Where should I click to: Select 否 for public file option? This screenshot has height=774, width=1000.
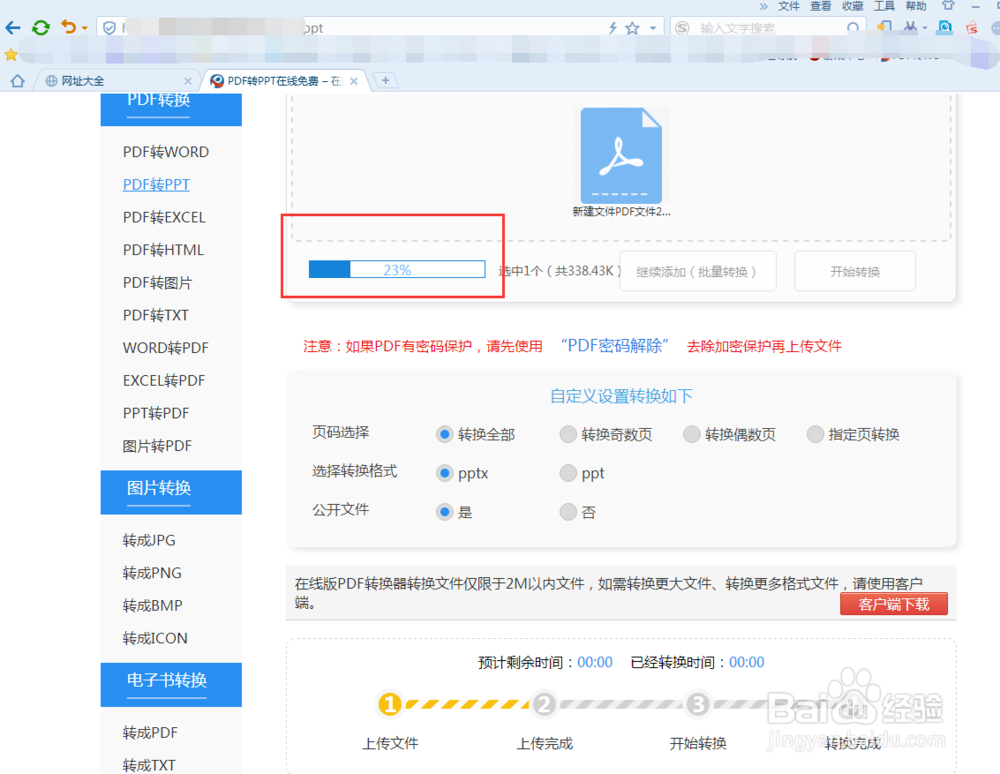[x=568, y=511]
